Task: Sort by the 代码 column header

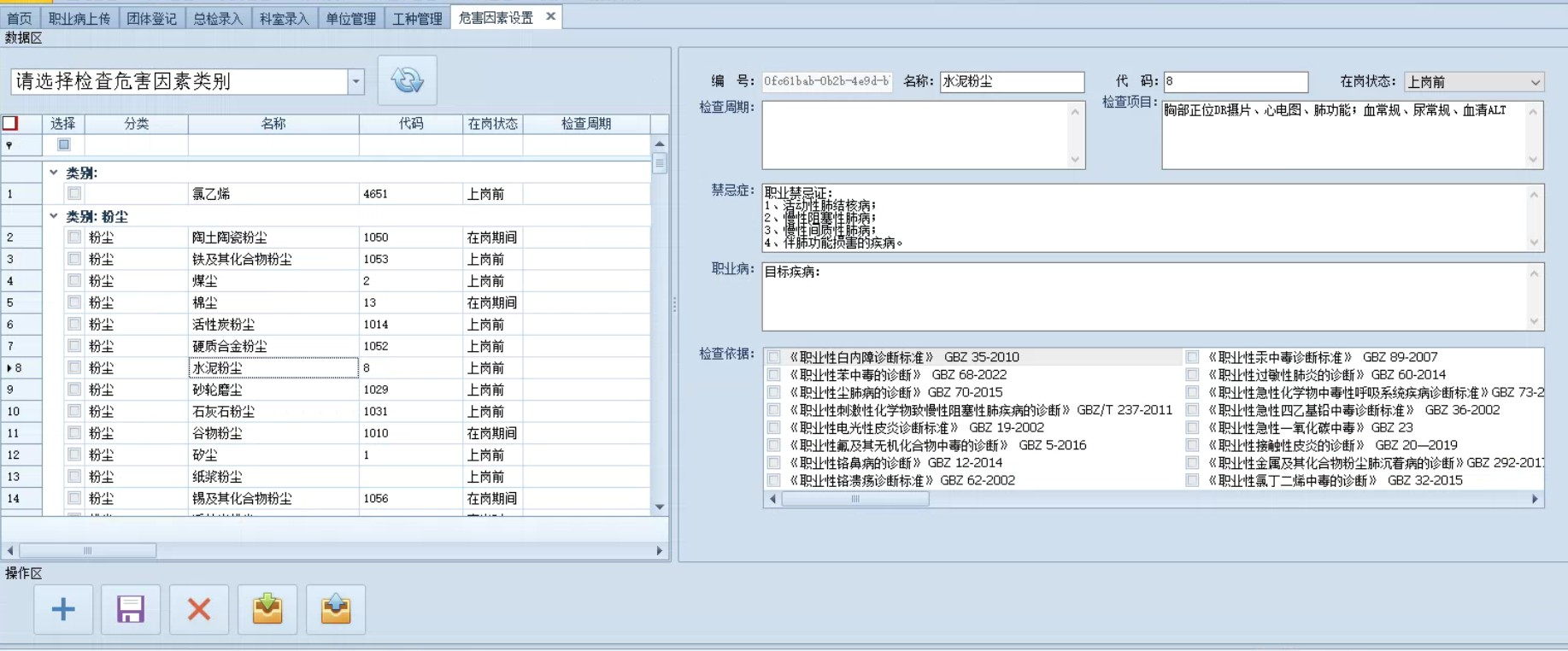Action: pyautogui.click(x=410, y=124)
